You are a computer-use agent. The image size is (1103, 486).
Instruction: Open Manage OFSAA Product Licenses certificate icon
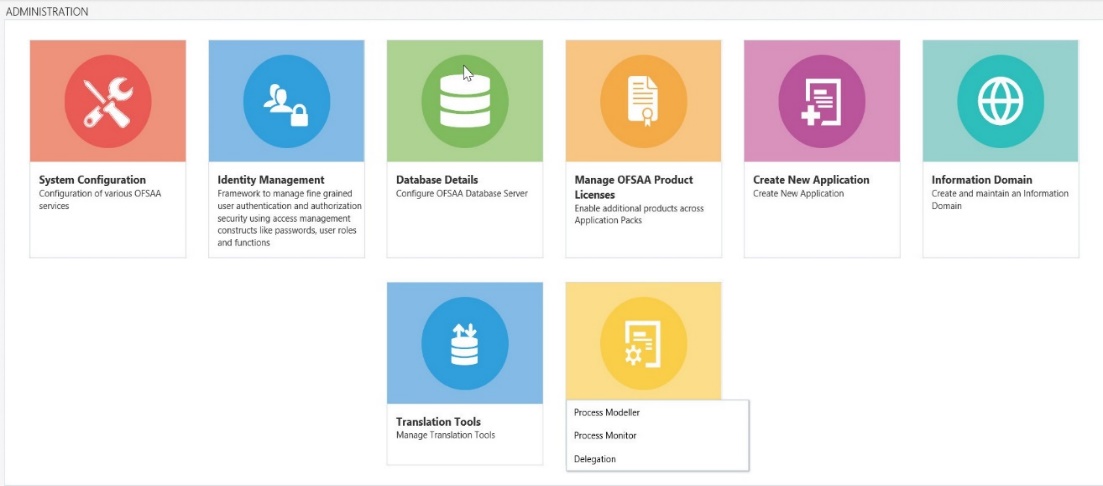point(643,101)
